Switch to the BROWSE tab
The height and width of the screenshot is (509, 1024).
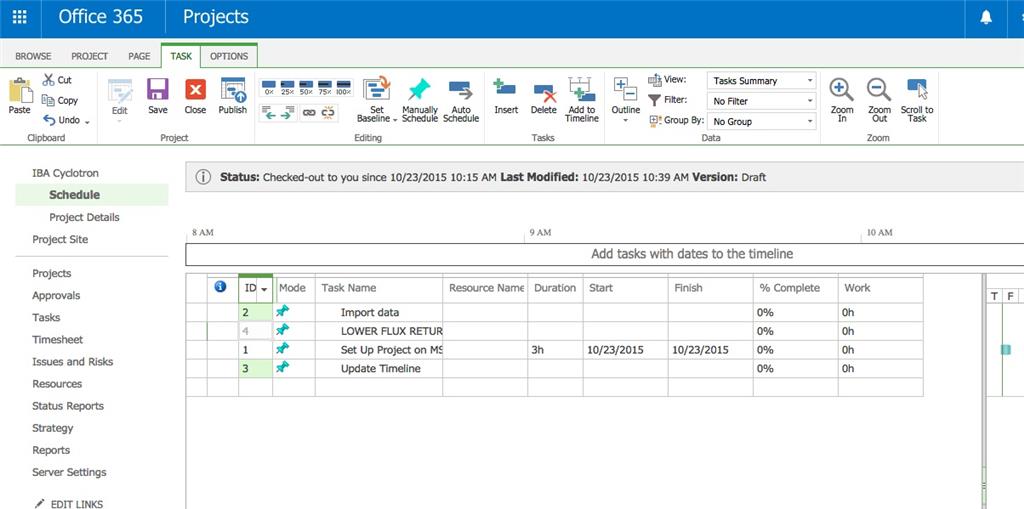click(x=33, y=56)
